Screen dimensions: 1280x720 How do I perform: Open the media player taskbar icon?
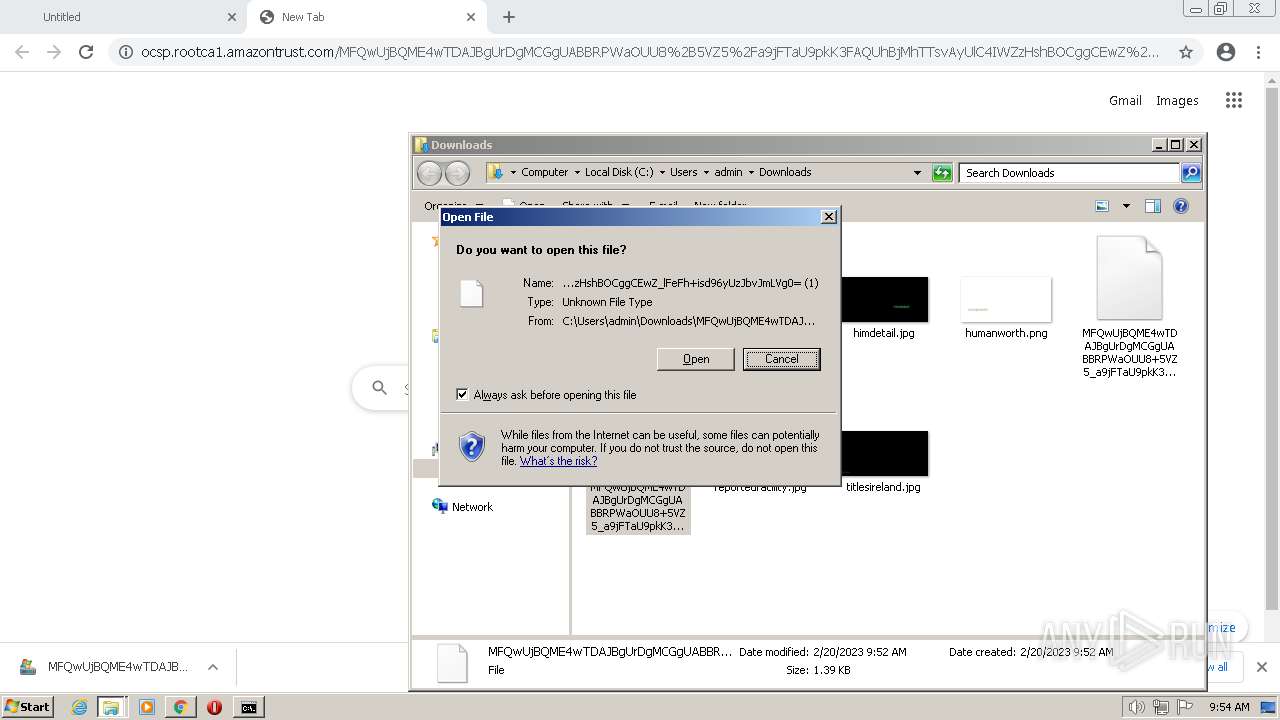[147, 707]
